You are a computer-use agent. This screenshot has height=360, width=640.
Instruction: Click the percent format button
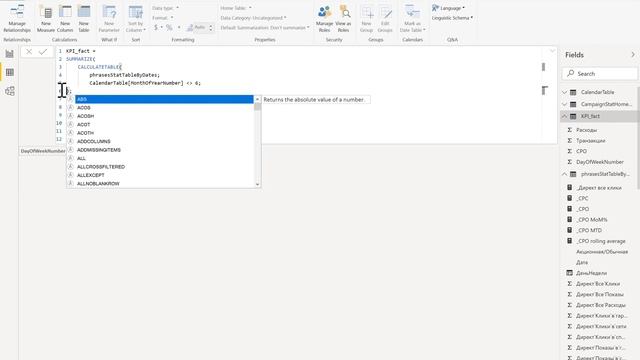[x=169, y=27]
